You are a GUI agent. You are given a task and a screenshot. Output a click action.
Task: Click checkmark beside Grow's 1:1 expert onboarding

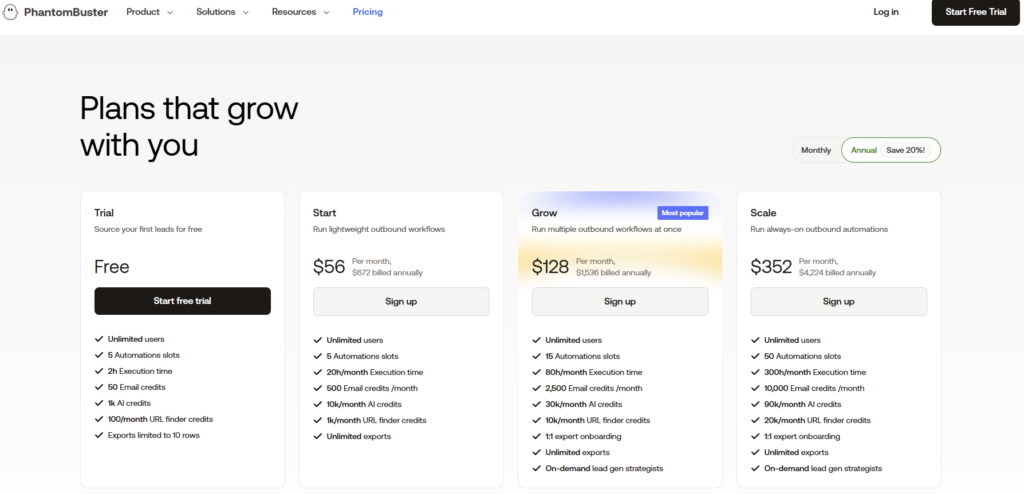click(536, 436)
